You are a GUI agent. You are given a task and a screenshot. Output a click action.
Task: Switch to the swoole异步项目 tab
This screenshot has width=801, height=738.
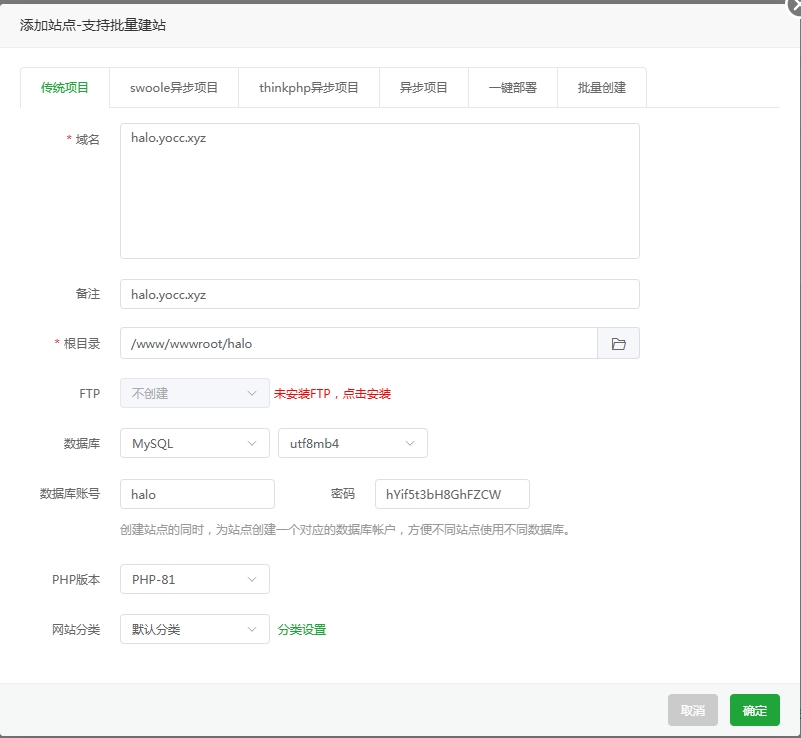coord(173,87)
